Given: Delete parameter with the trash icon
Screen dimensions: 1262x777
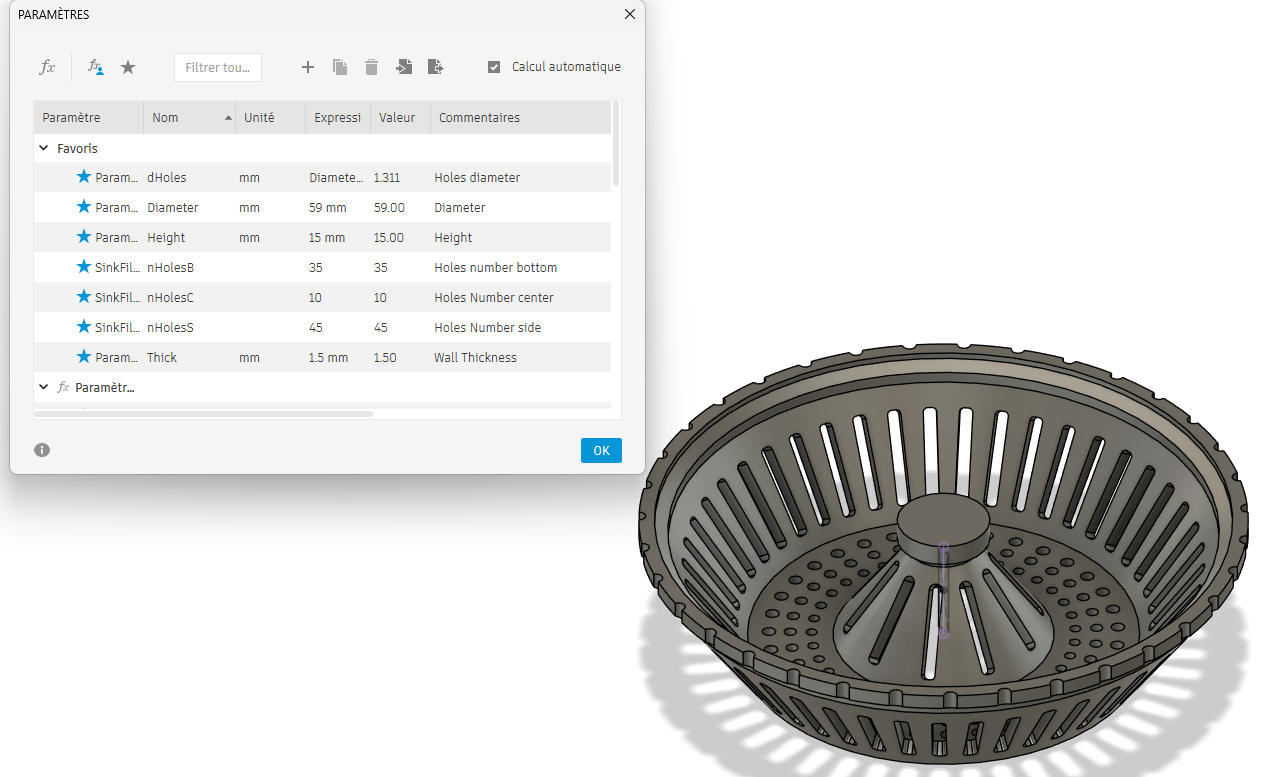Looking at the screenshot, I should pos(371,67).
